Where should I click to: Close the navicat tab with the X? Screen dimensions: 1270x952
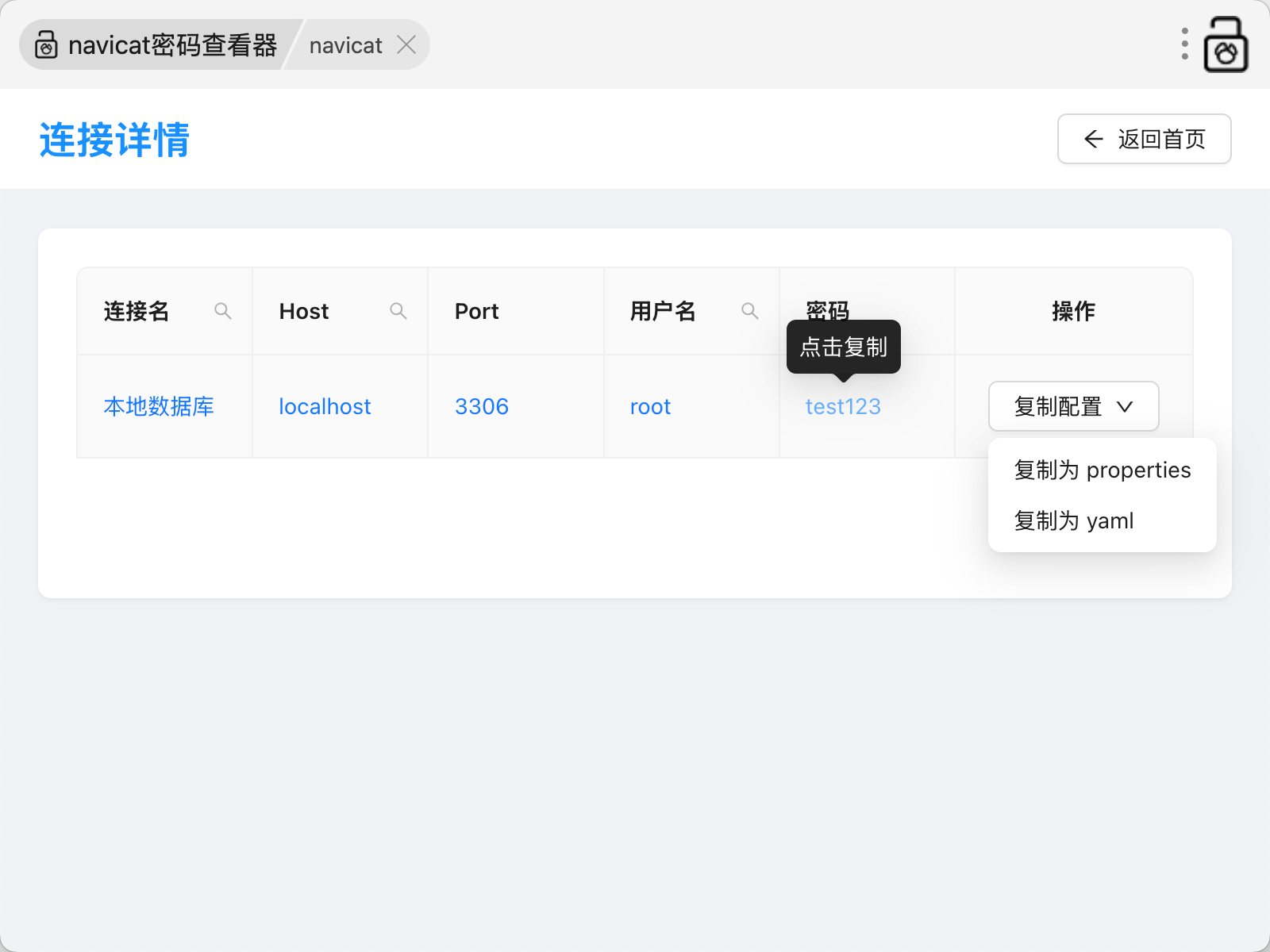[x=406, y=45]
